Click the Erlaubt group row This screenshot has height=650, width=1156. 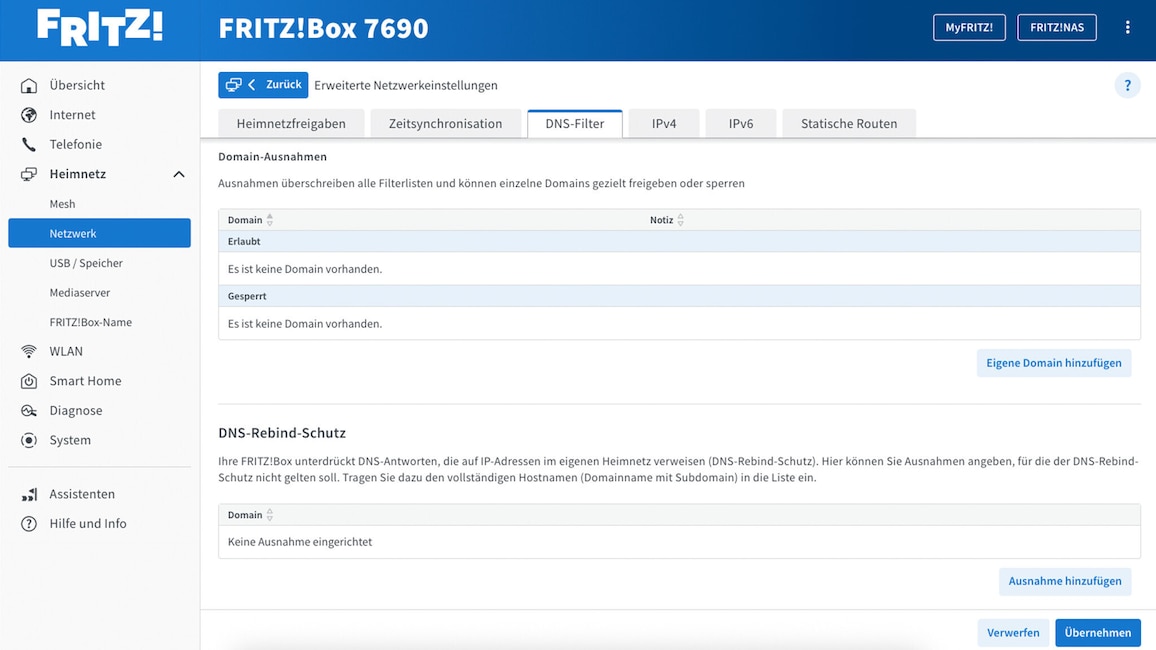(x=679, y=241)
